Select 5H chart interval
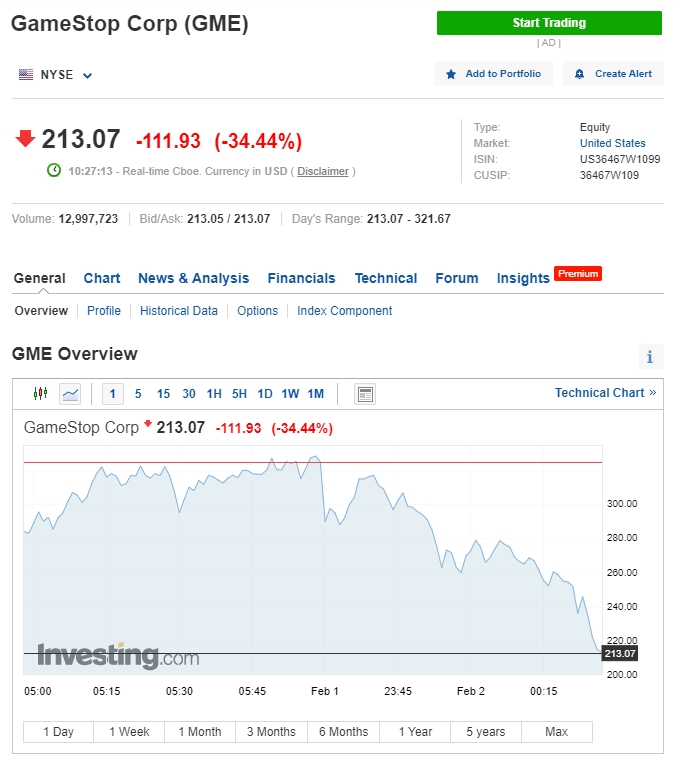 pos(239,394)
